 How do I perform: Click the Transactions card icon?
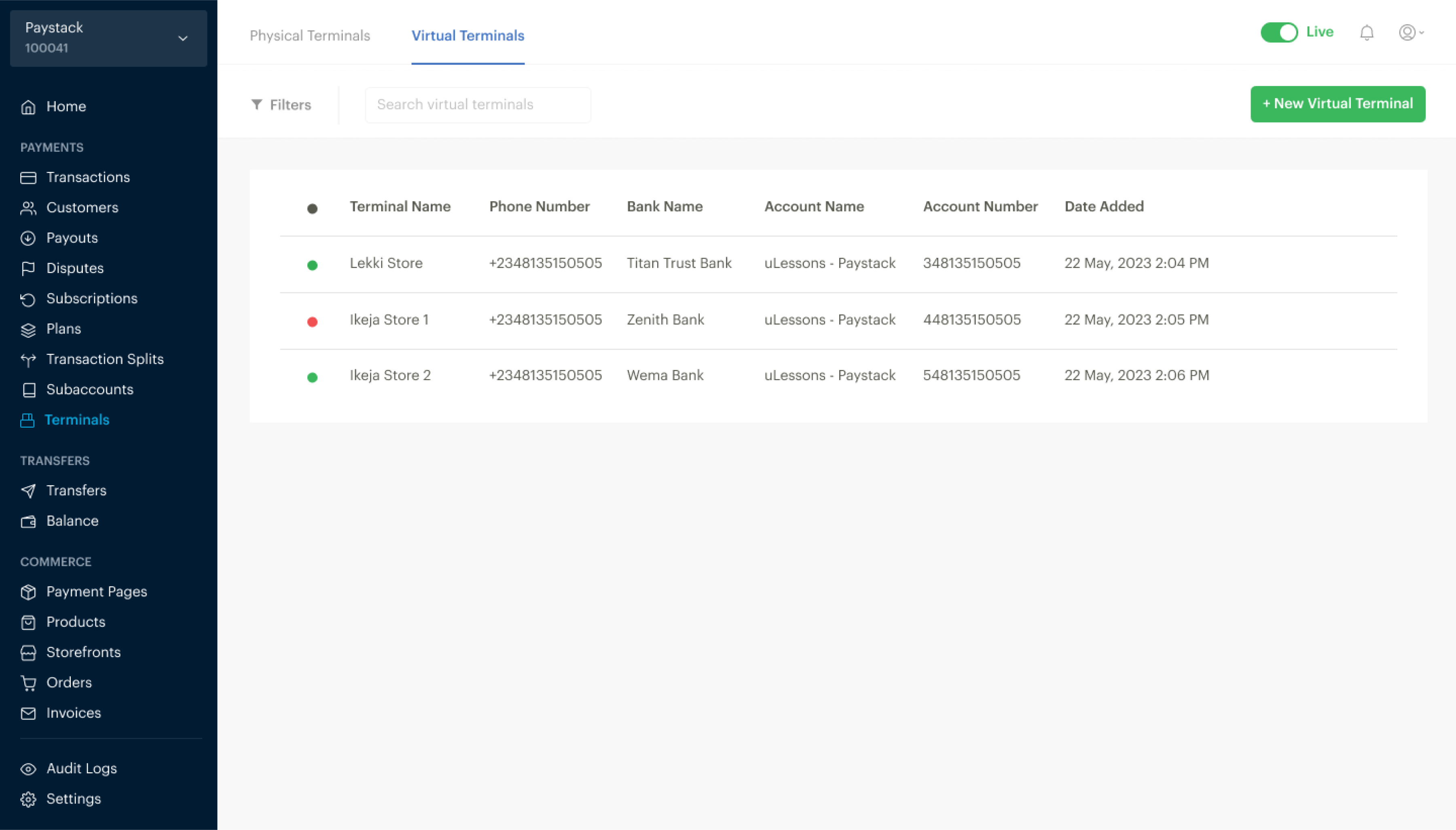pos(28,177)
